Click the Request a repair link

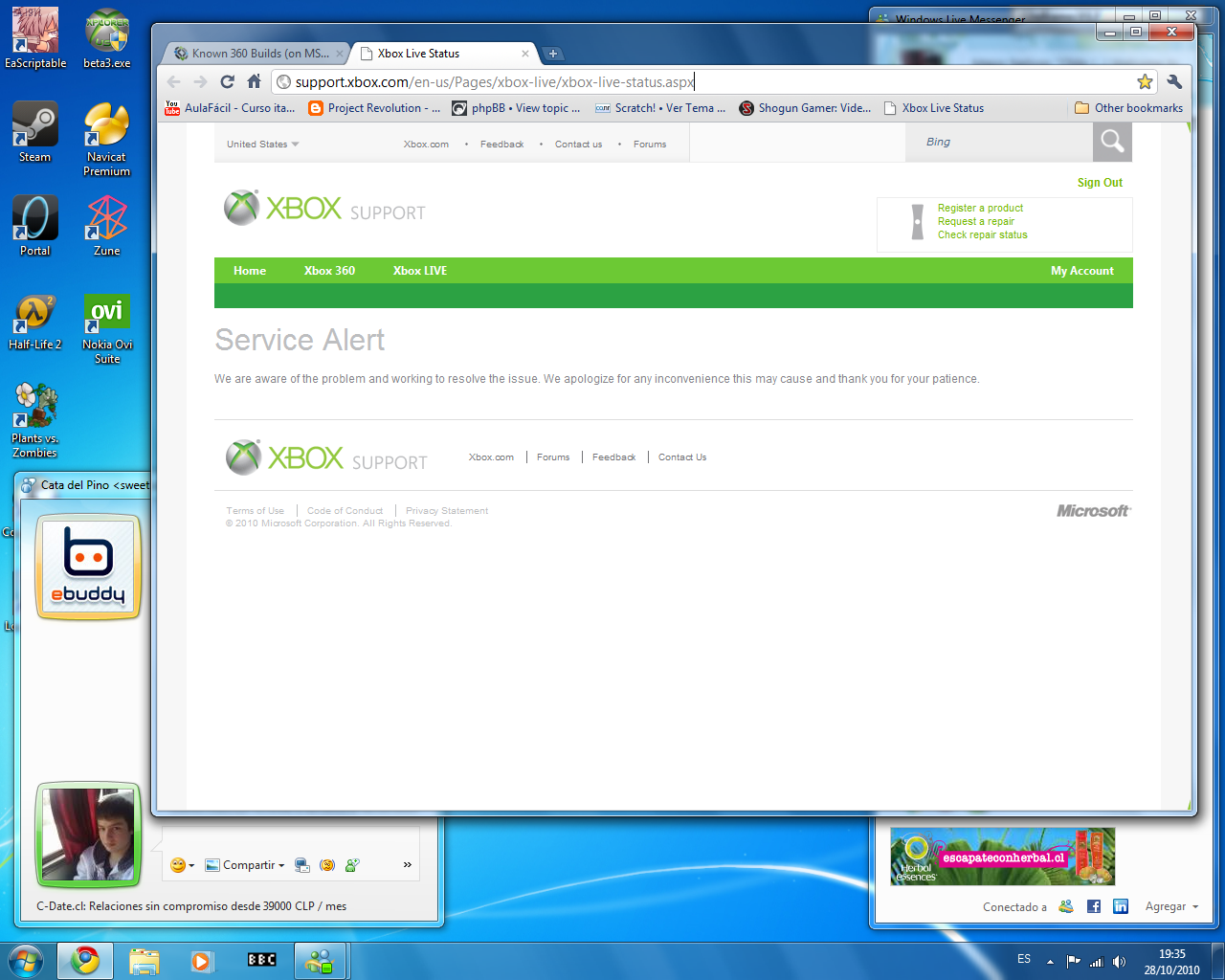pyautogui.click(x=975, y=221)
